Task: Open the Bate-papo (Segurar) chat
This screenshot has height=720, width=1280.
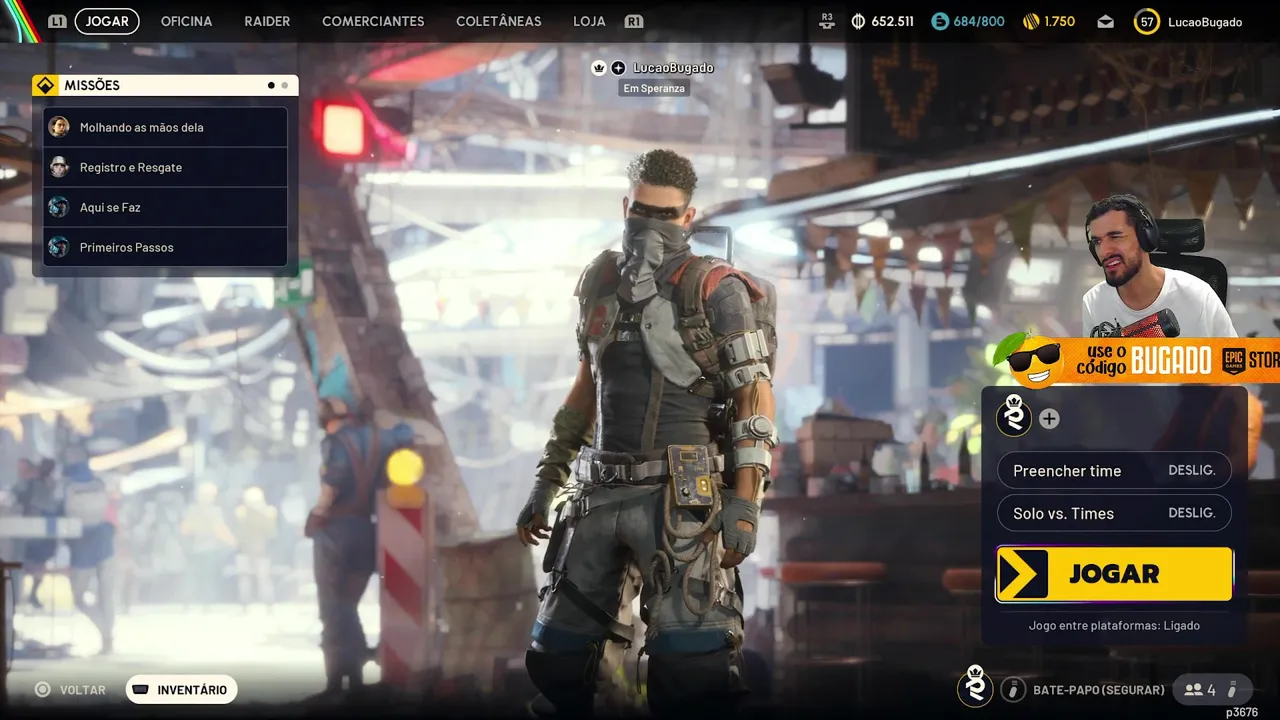Action: point(1099,689)
